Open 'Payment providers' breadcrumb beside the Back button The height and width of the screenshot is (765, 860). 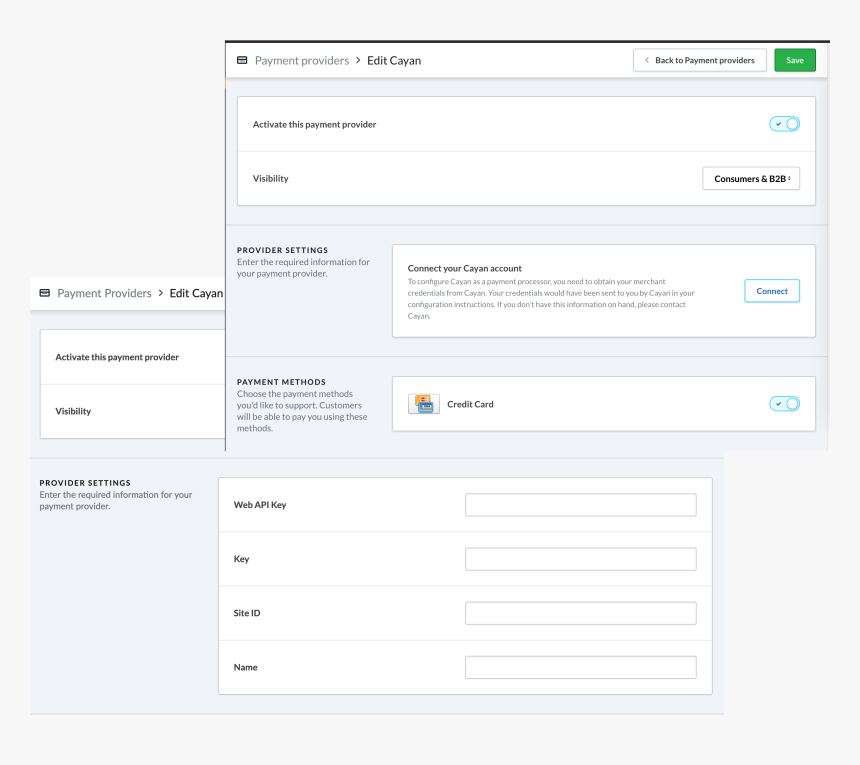click(x=301, y=61)
